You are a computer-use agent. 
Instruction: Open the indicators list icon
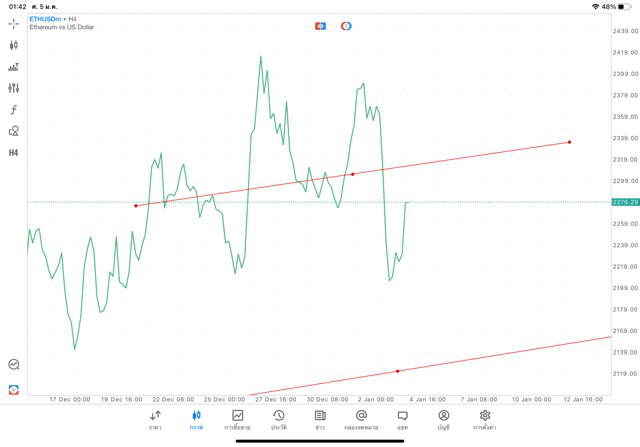pos(14,67)
